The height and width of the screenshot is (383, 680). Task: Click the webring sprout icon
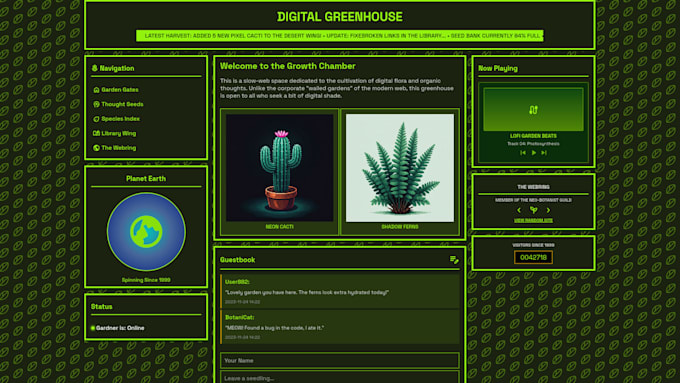click(x=533, y=210)
